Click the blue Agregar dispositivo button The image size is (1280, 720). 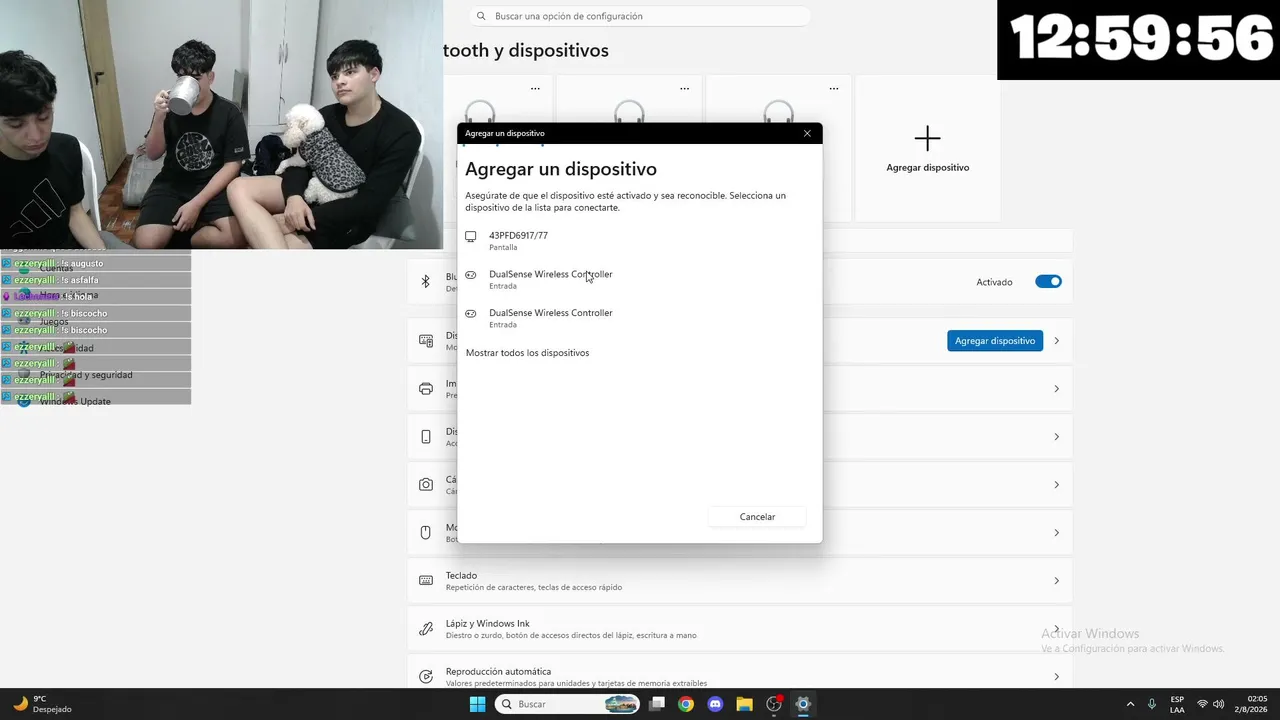995,341
